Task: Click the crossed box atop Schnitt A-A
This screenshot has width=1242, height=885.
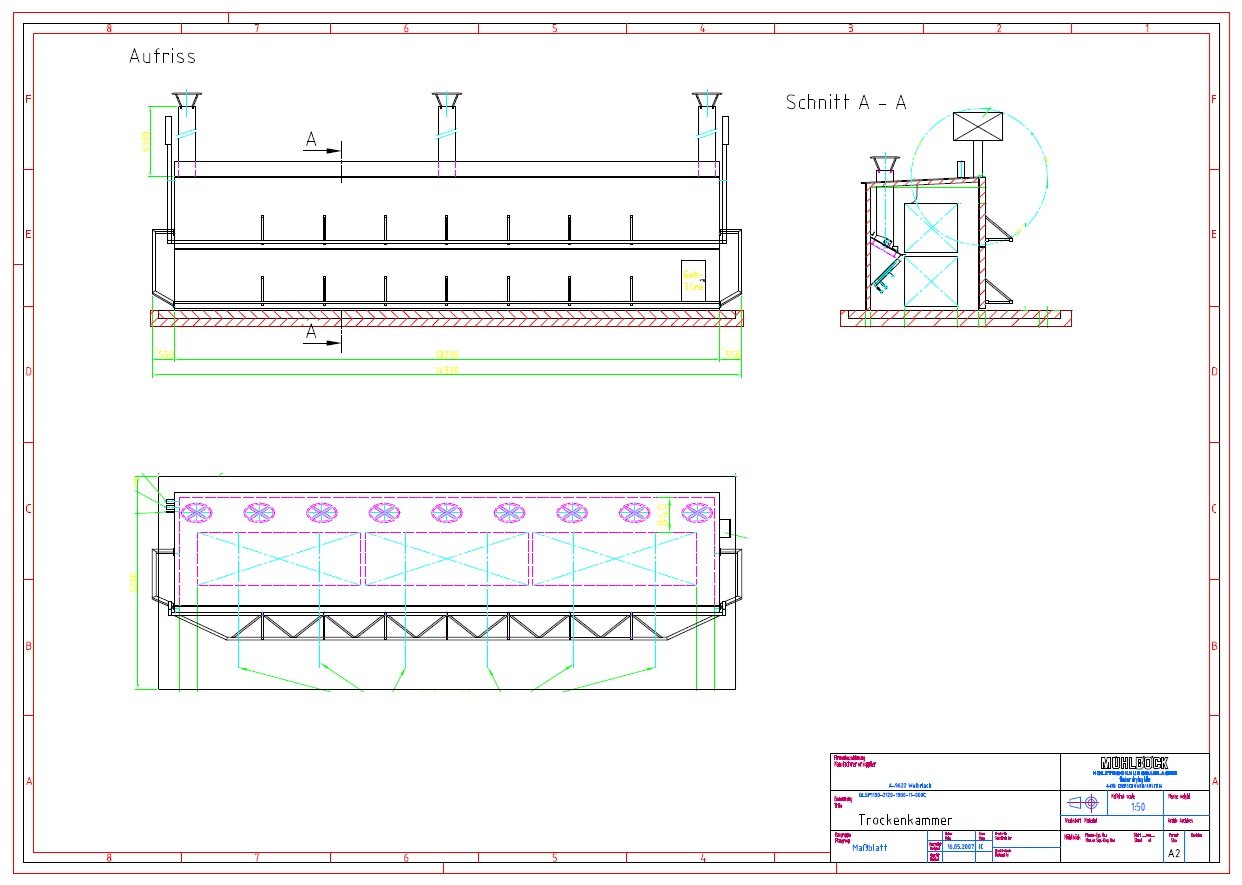Action: [978, 126]
